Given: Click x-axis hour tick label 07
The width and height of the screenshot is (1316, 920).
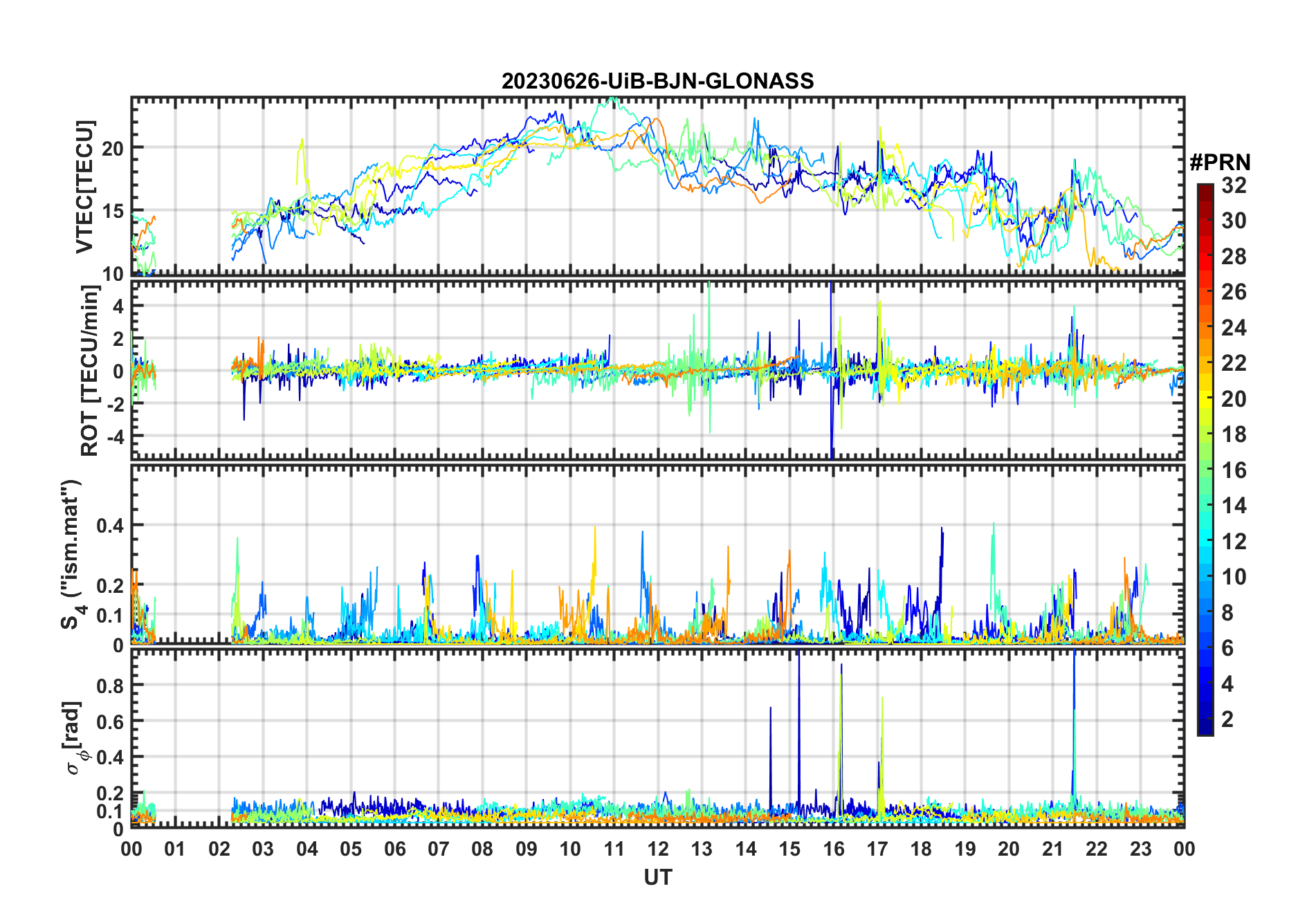Looking at the screenshot, I should point(439,849).
